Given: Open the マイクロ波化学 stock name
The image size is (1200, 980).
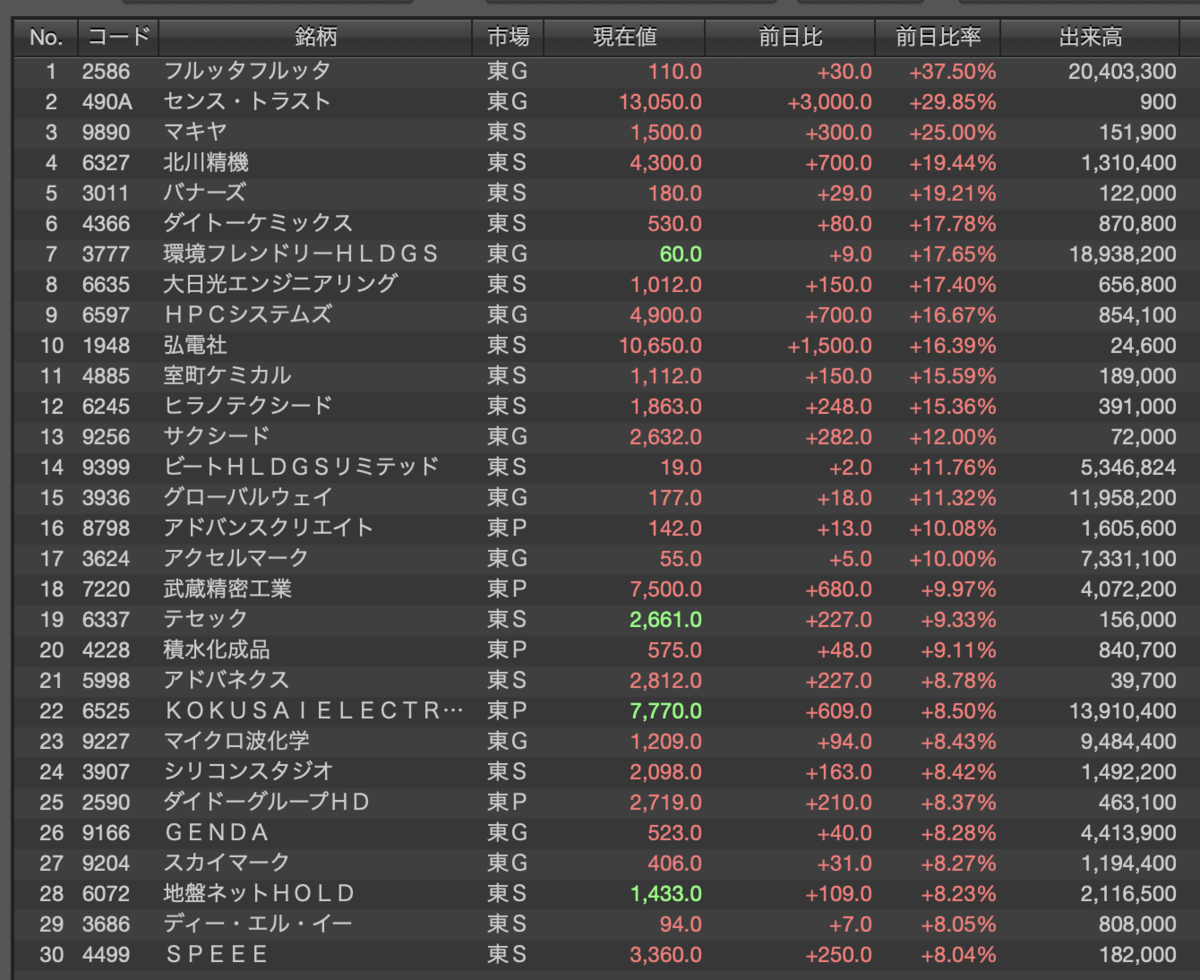Looking at the screenshot, I should point(237,740).
